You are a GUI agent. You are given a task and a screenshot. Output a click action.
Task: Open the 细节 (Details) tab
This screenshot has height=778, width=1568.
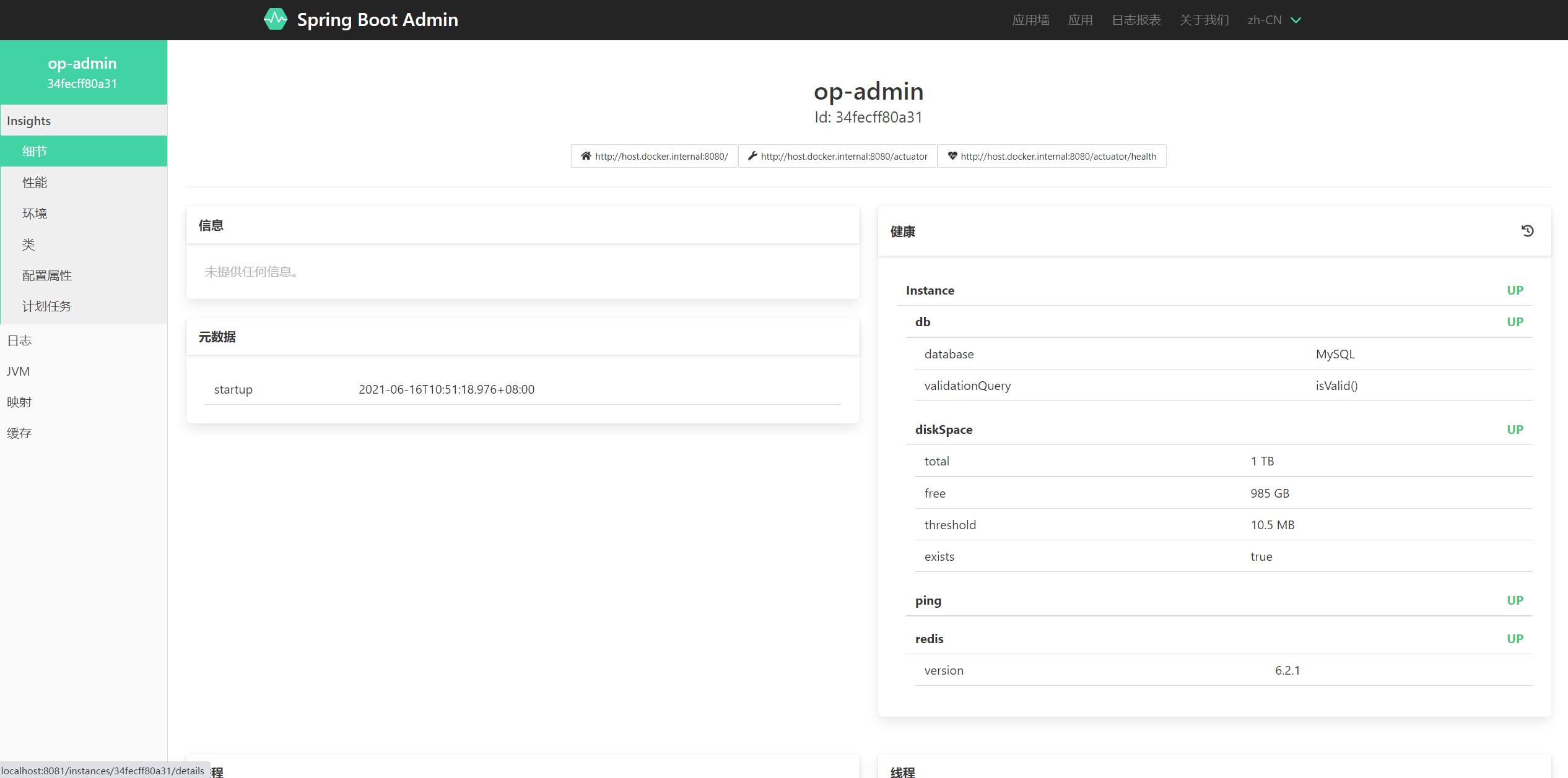coord(84,151)
